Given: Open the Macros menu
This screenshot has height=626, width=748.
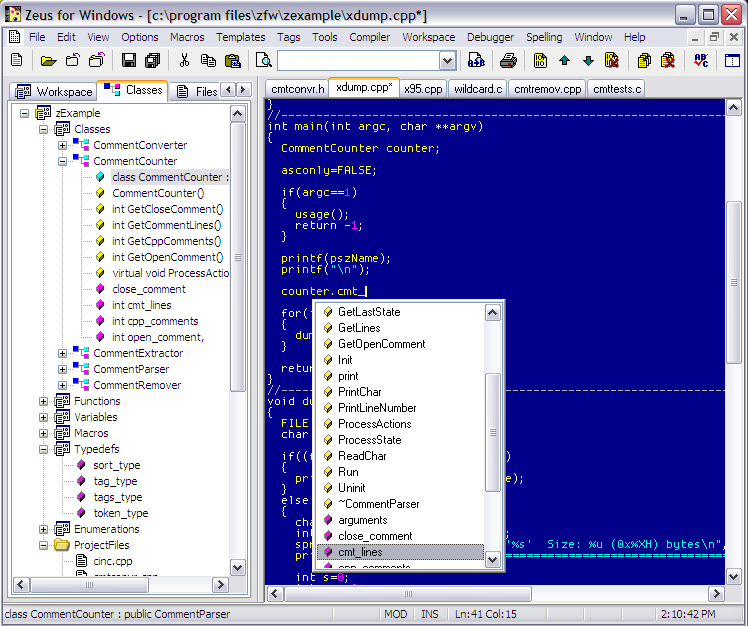Looking at the screenshot, I should click(187, 37).
